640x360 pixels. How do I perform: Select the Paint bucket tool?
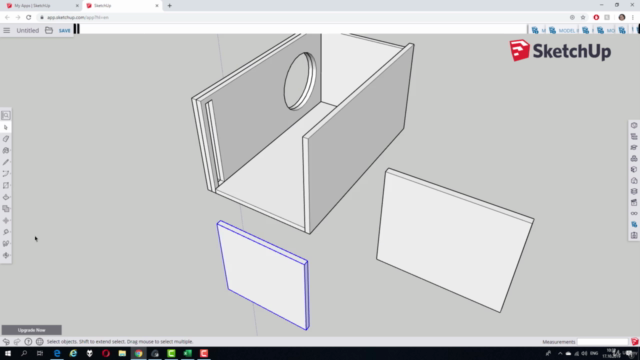[x=6, y=151]
